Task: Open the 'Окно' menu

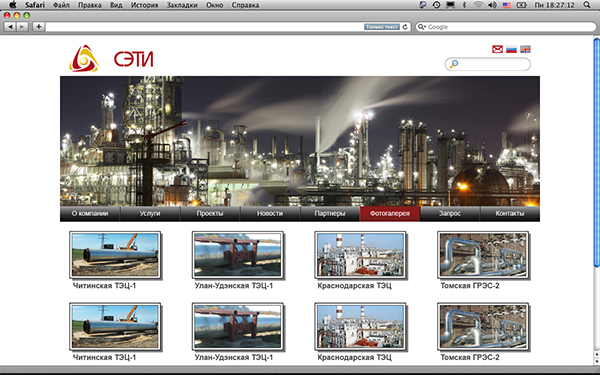Action: (x=214, y=5)
